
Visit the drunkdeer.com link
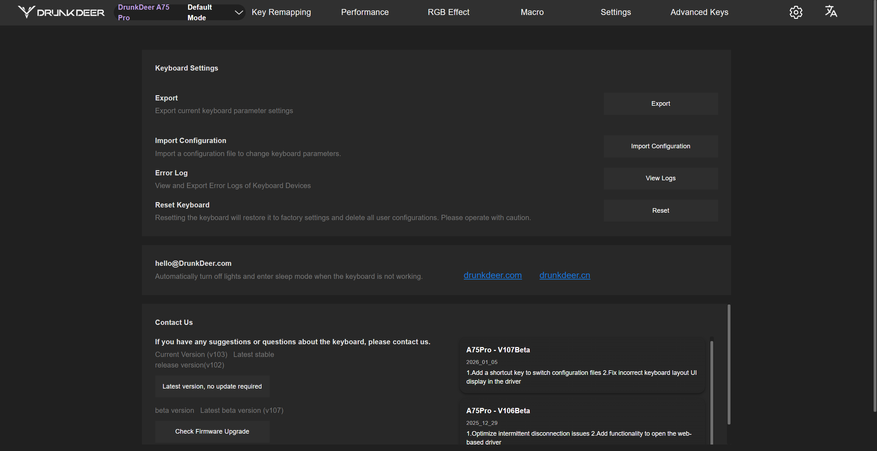pos(493,275)
